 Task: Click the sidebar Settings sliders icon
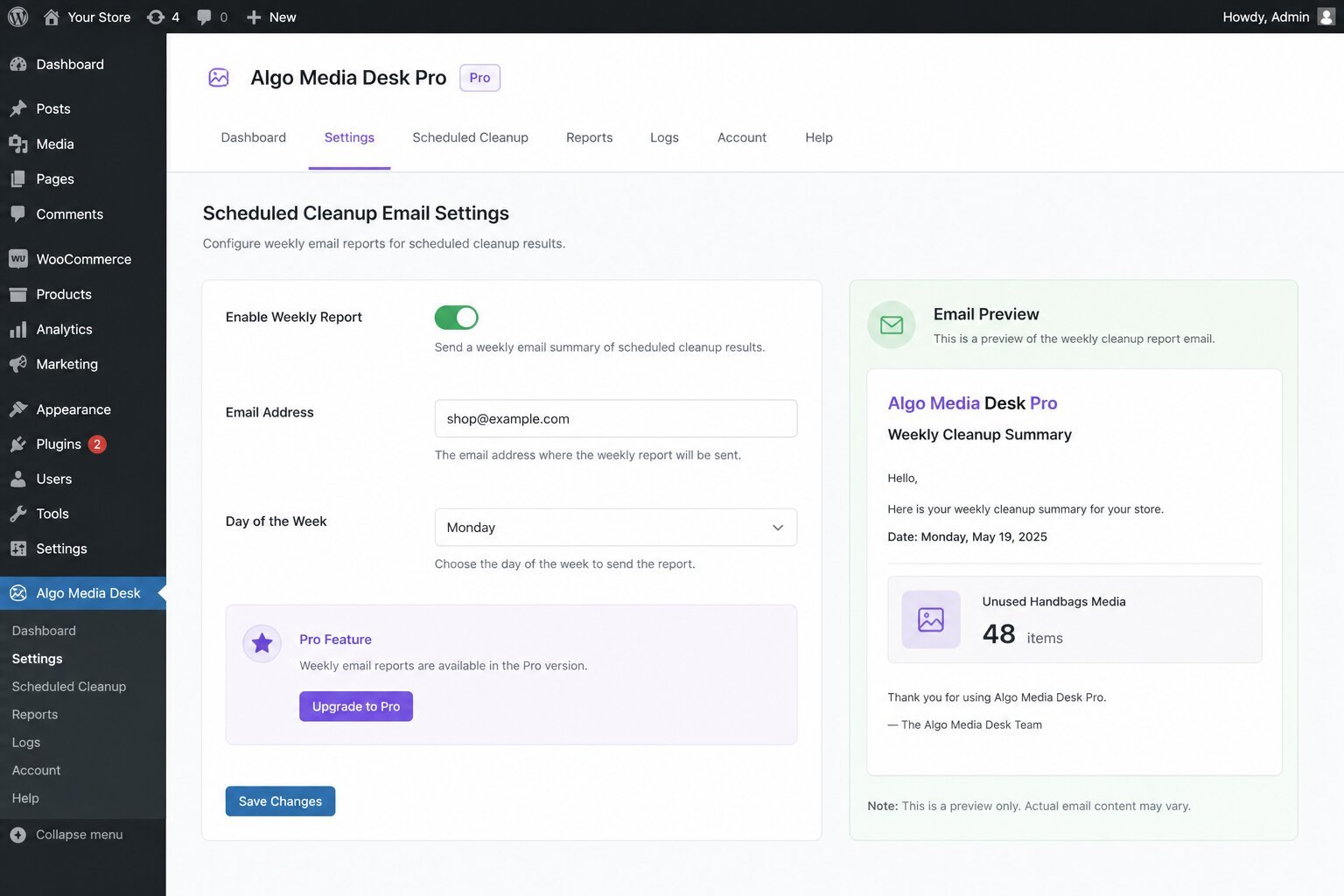click(x=18, y=549)
